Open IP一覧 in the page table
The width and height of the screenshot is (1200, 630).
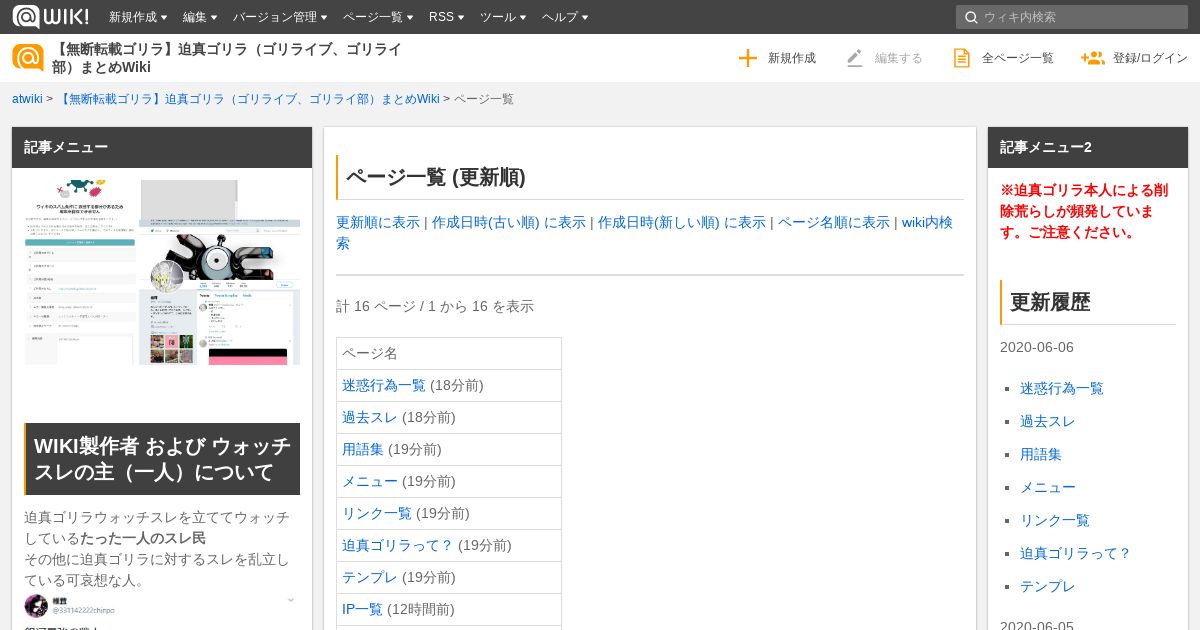[x=362, y=609]
